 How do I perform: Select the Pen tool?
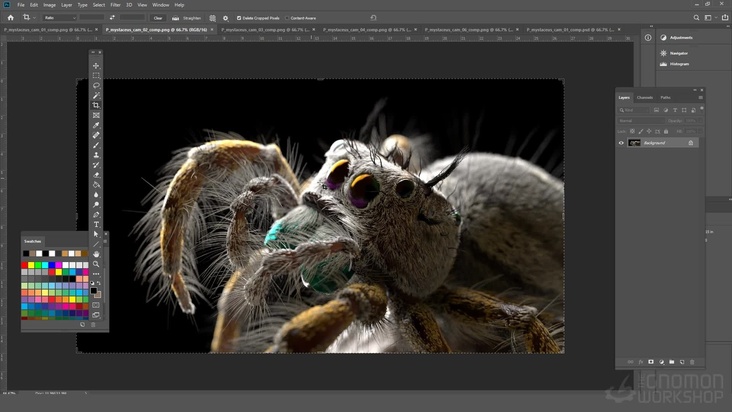click(96, 215)
